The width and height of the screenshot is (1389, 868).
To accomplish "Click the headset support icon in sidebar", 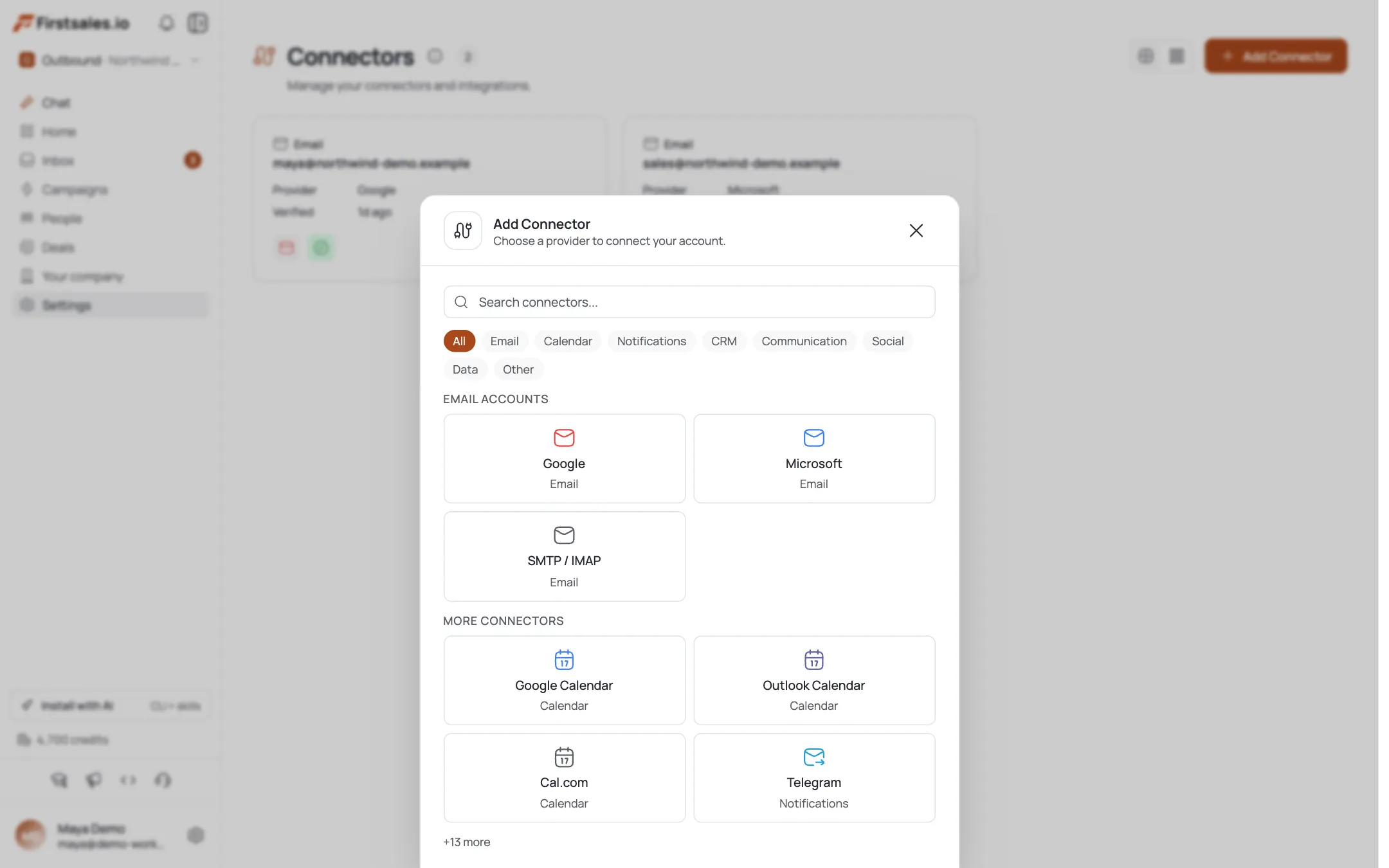I will [163, 780].
